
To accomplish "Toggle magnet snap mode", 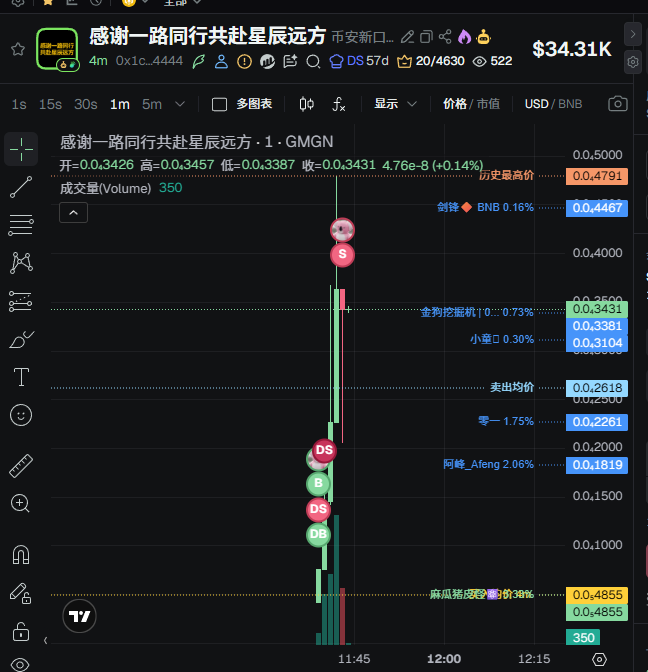I will coord(21,555).
